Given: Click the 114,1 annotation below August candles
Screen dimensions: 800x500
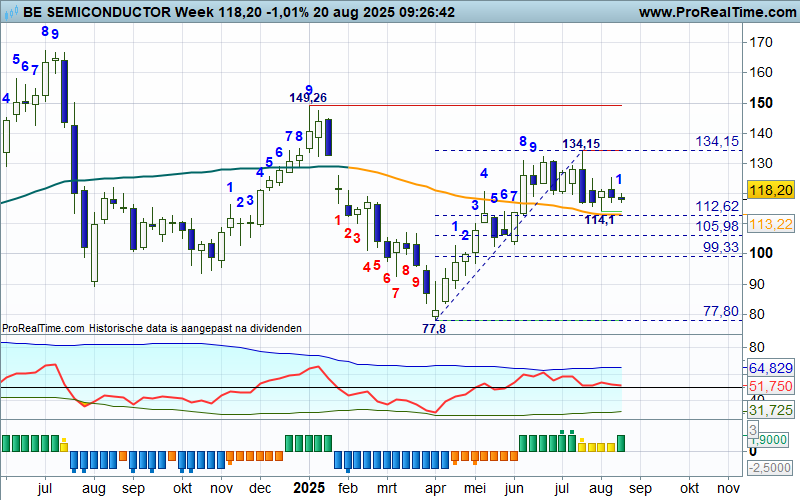Looking at the screenshot, I should pyautogui.click(x=599, y=219).
